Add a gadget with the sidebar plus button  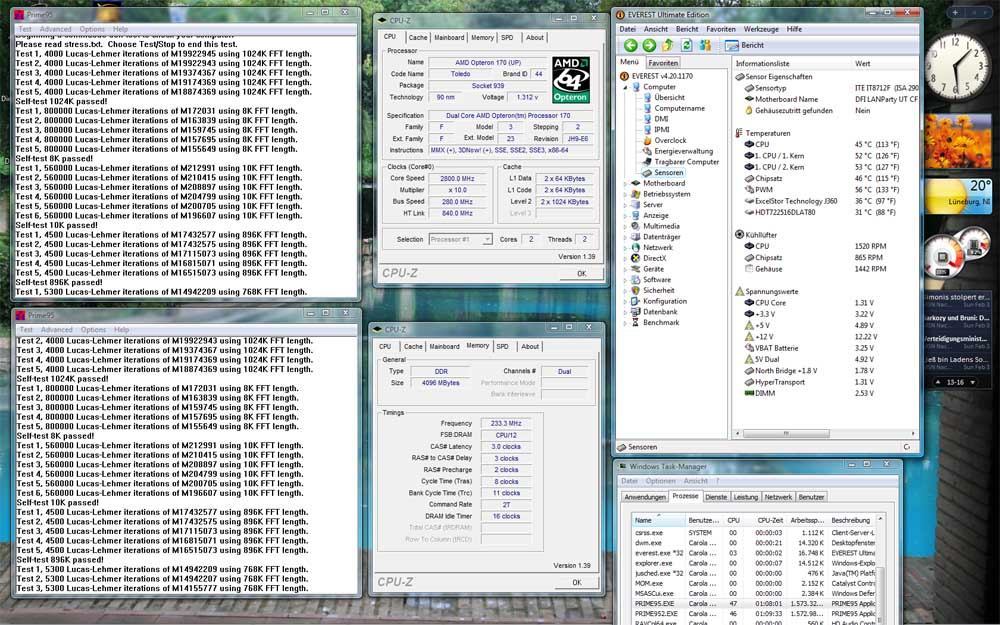pos(955,13)
